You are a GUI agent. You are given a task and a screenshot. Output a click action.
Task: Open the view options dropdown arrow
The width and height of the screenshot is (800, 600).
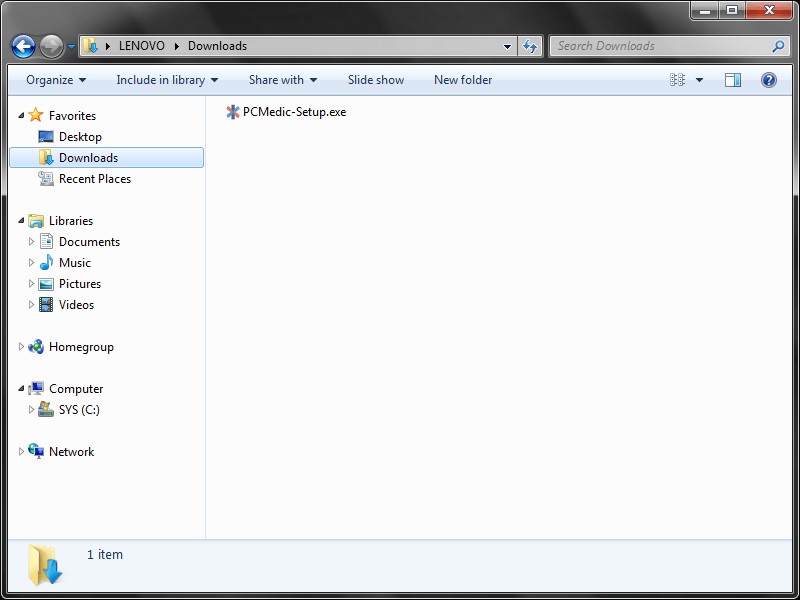699,80
